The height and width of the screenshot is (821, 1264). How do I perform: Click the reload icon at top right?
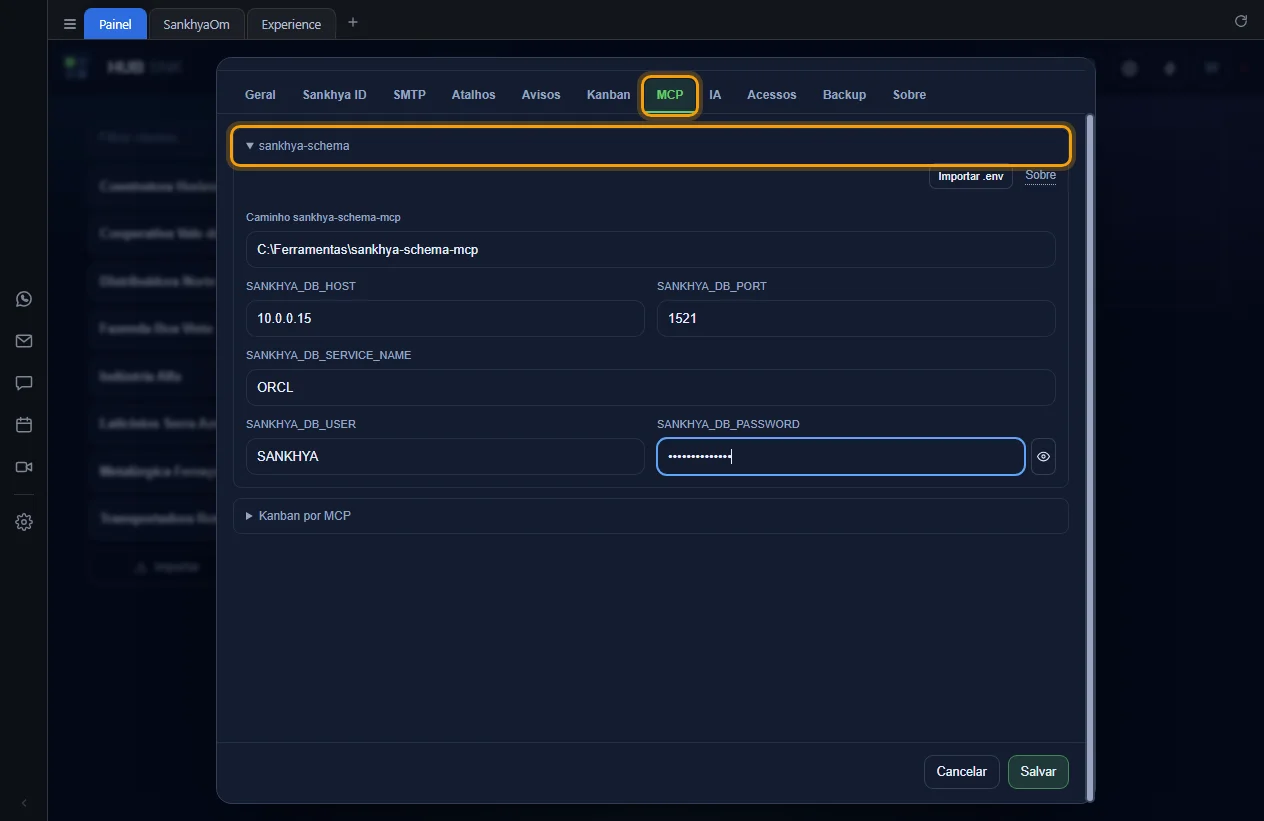tap(1241, 21)
